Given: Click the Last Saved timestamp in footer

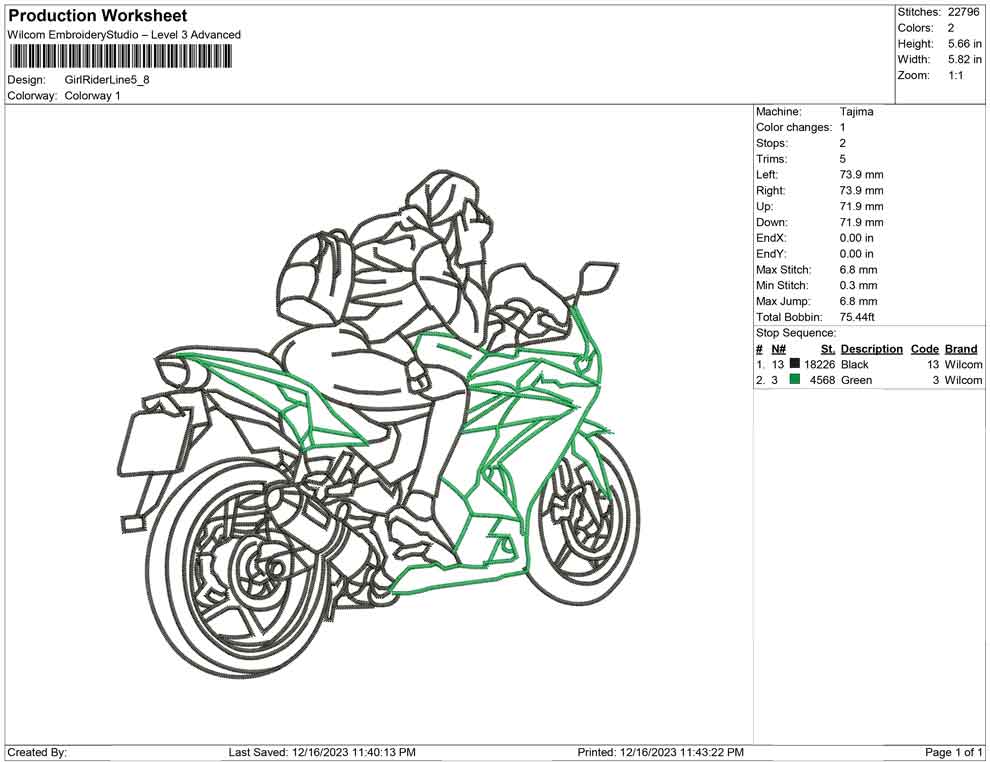Looking at the screenshot, I should [322, 752].
